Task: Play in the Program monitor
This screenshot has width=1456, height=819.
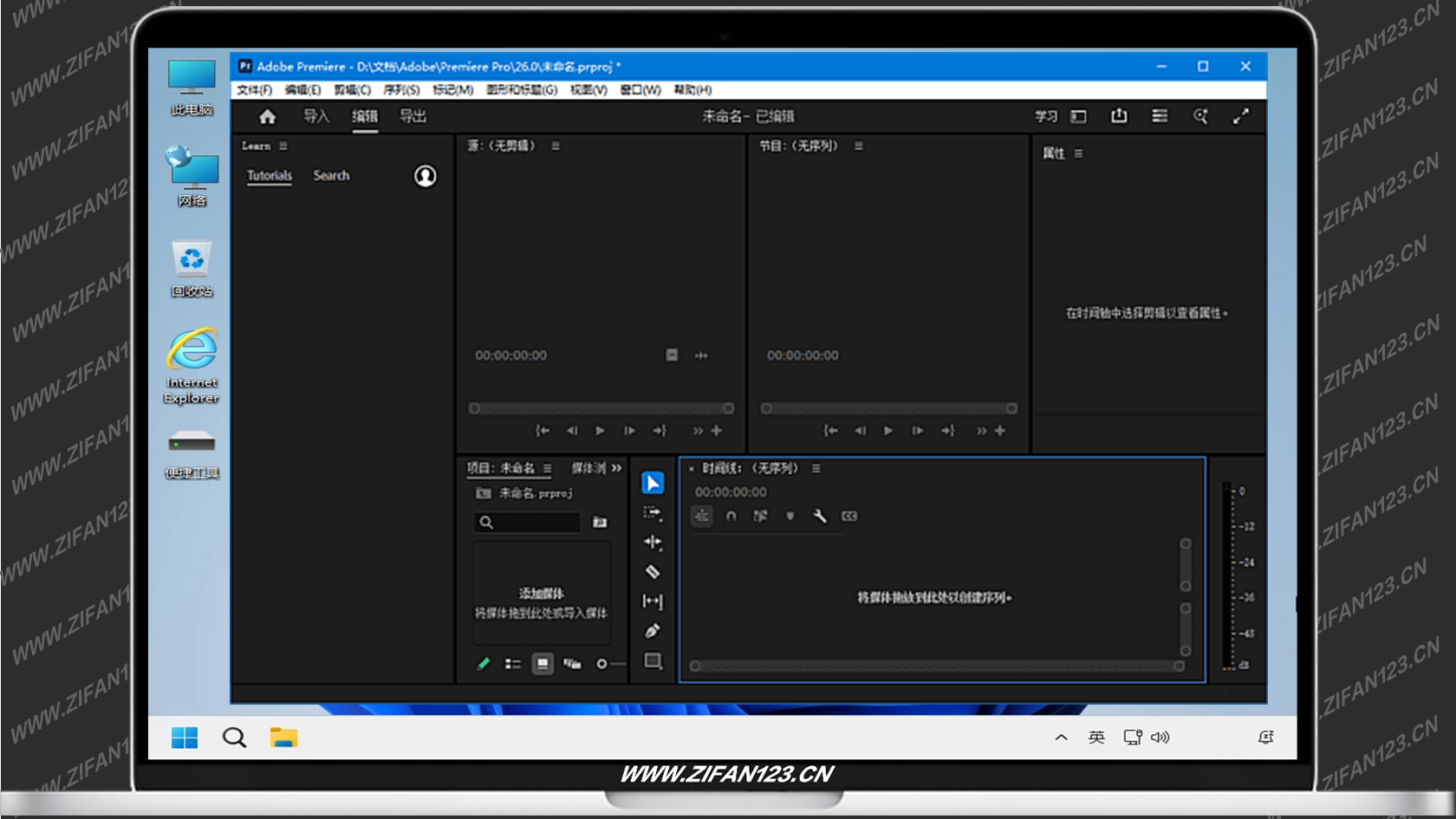Action: tap(888, 431)
